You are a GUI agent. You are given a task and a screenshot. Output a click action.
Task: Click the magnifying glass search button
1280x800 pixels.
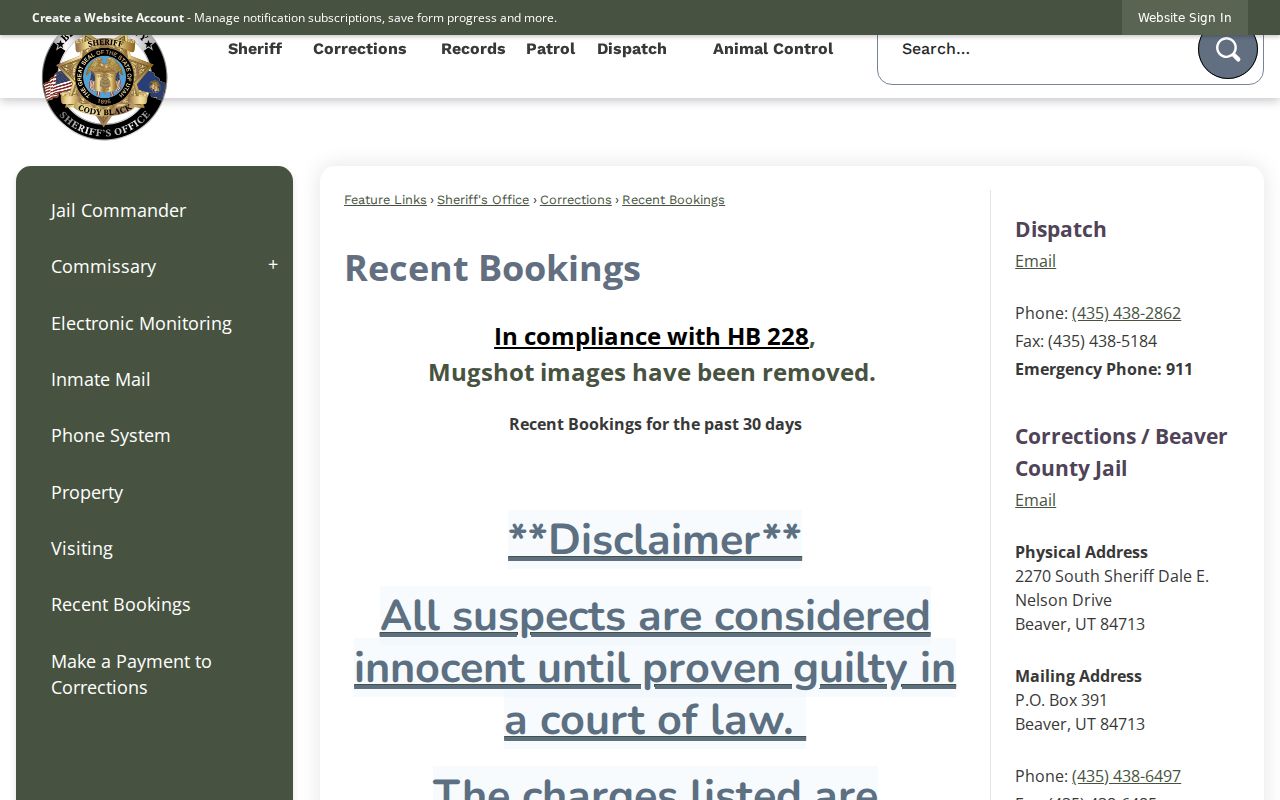[x=1227, y=49]
